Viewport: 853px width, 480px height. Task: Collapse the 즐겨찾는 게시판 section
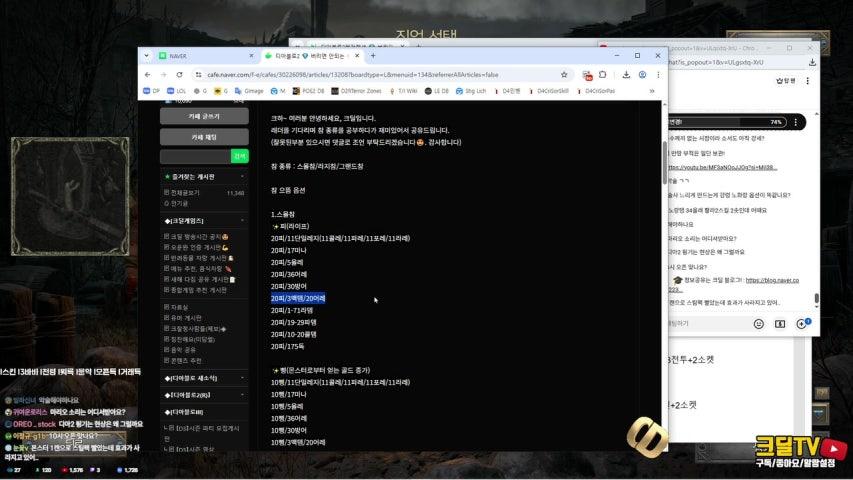click(x=242, y=177)
